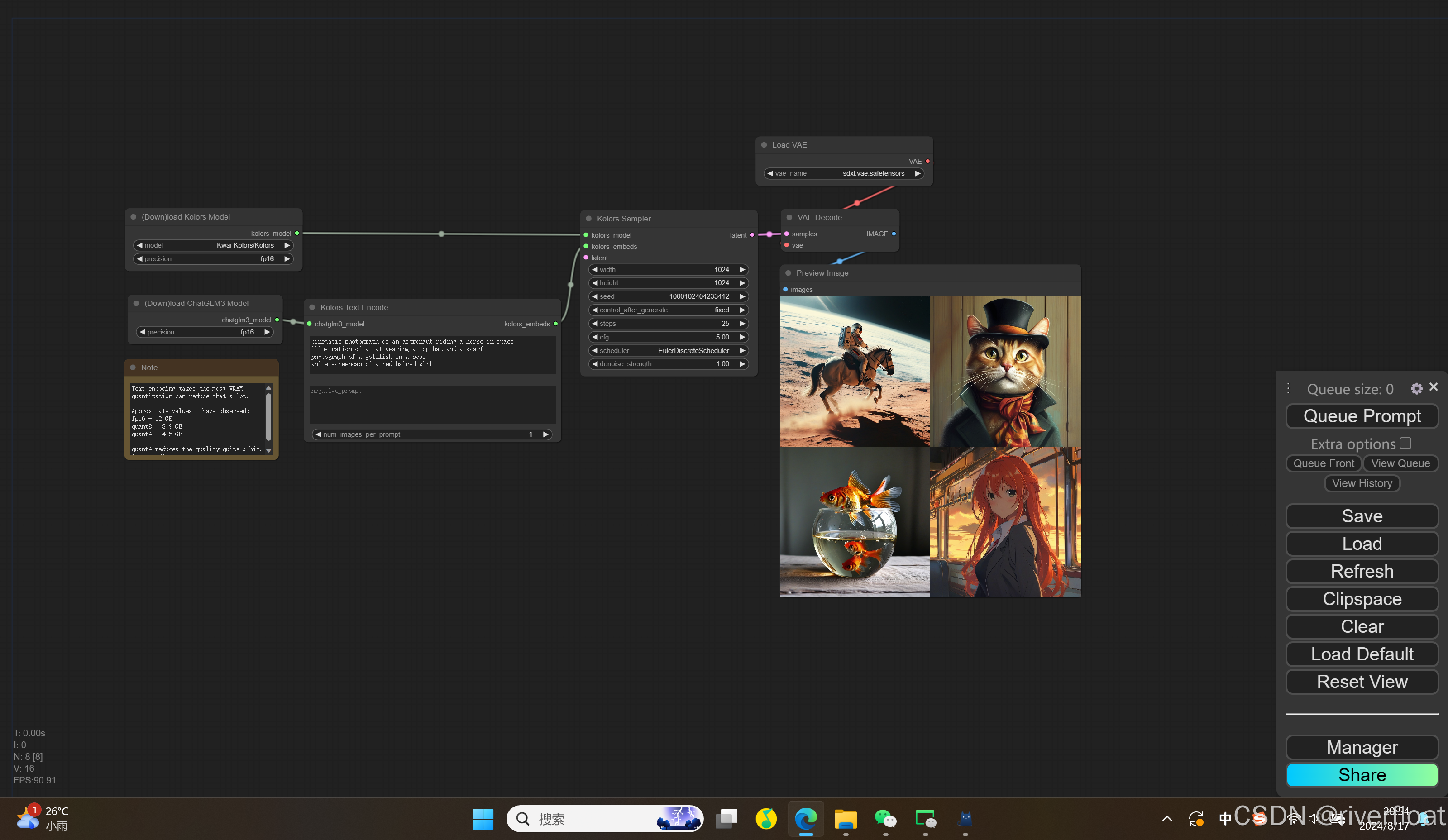Adjust the denoise_strength slider field
The height and width of the screenshot is (840, 1448).
(x=668, y=364)
